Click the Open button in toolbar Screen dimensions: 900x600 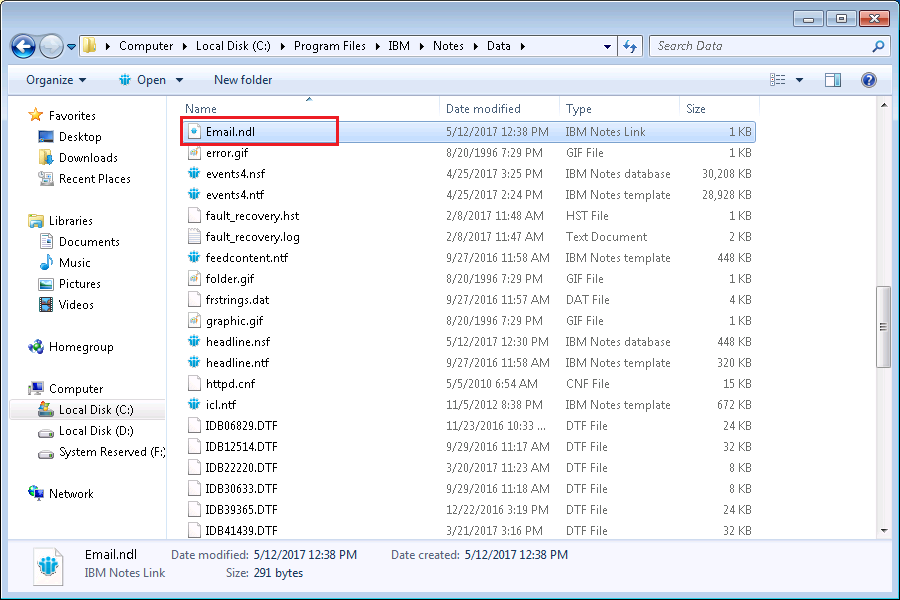point(143,80)
